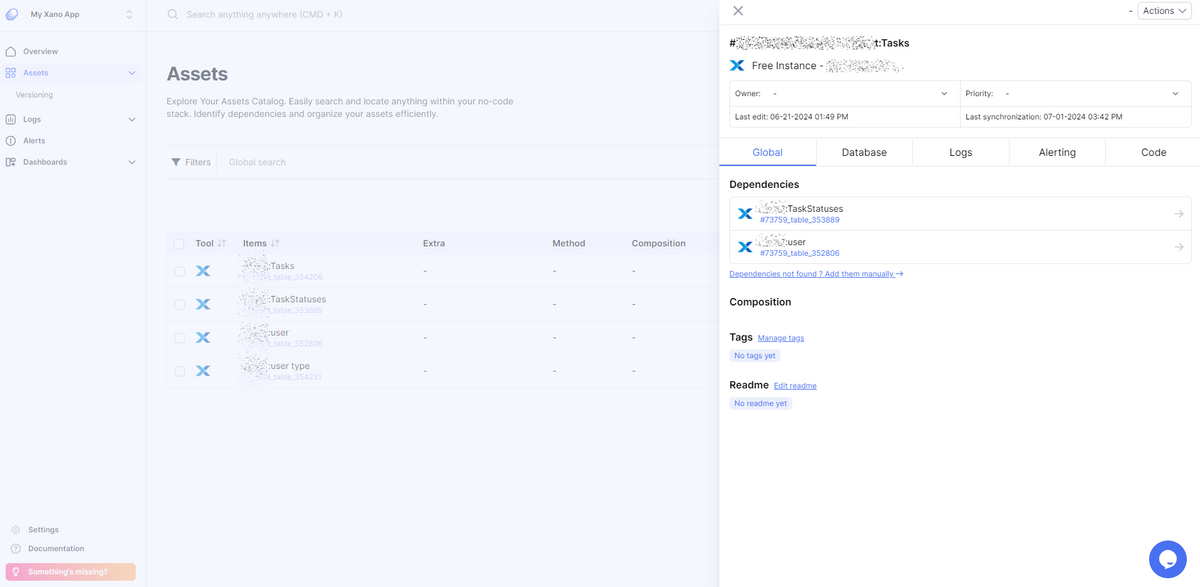Click Xano logo beside Free Instance

click(x=737, y=66)
